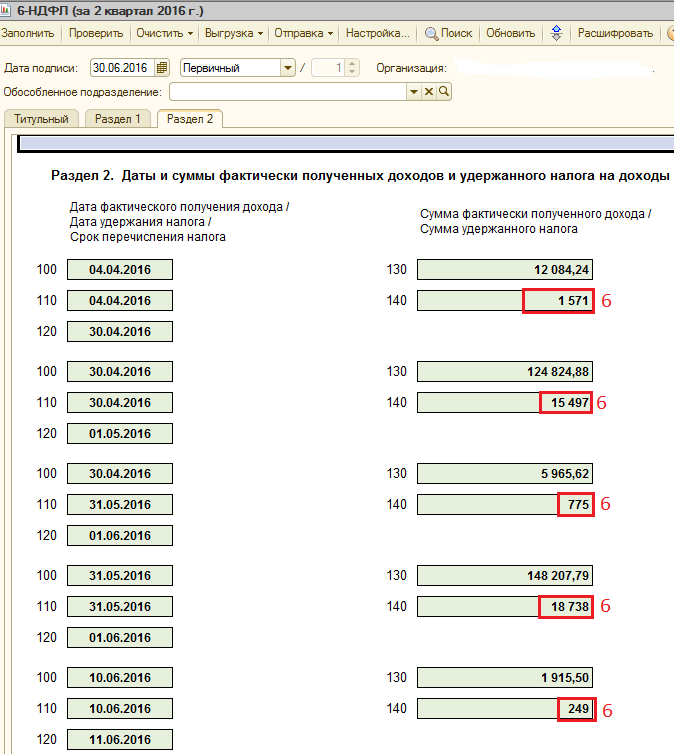Screen dimensions: 674x754
Task: Click the income amount 1 915,50
Action: coord(505,678)
